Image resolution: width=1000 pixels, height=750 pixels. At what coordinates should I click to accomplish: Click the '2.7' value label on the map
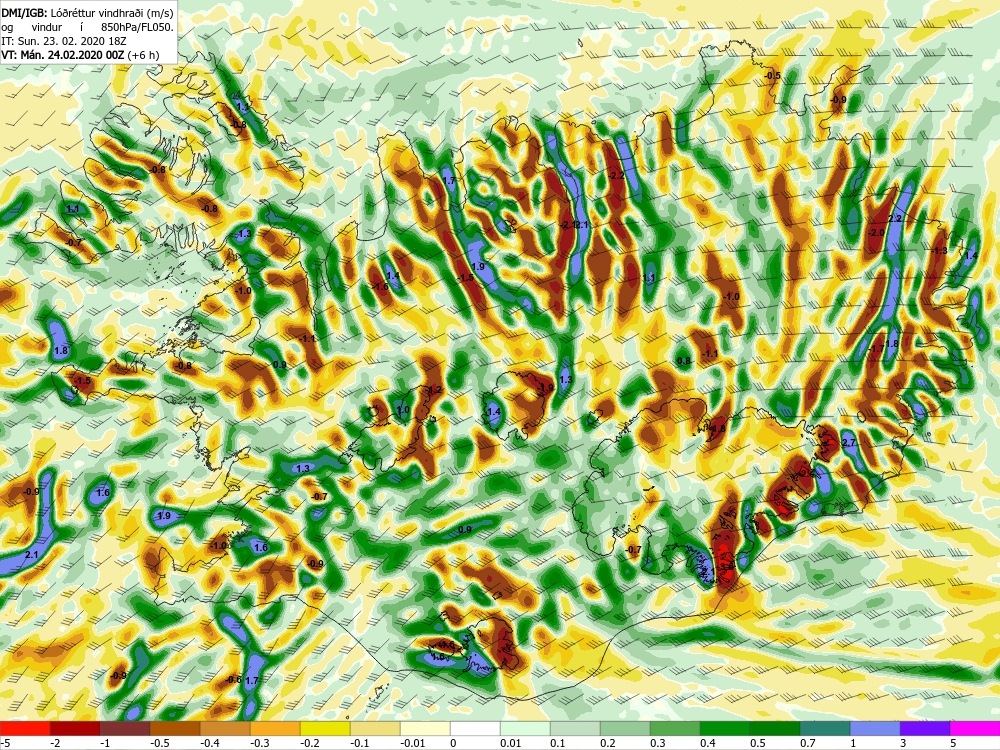pyautogui.click(x=849, y=443)
